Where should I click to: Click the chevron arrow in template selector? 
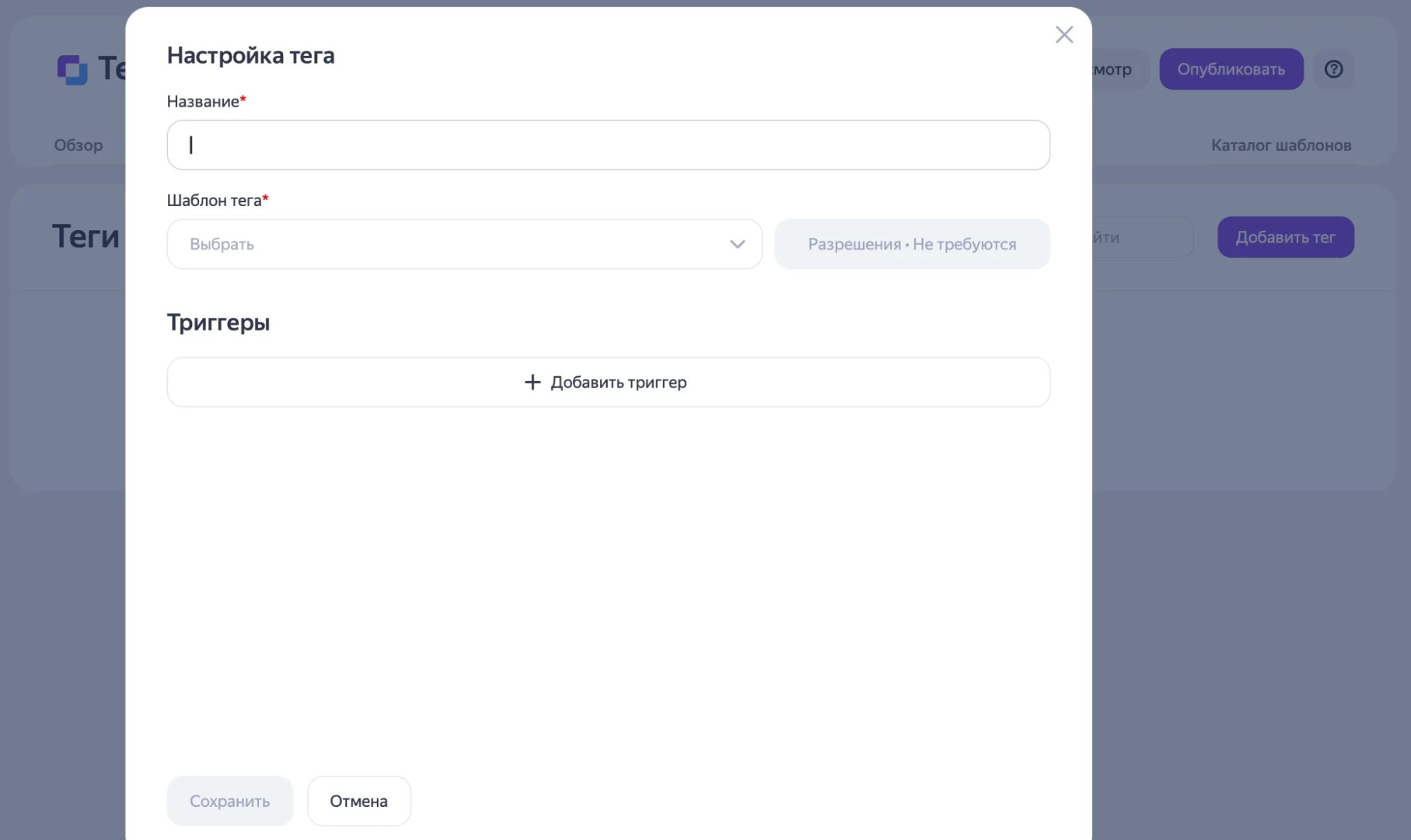pos(737,244)
